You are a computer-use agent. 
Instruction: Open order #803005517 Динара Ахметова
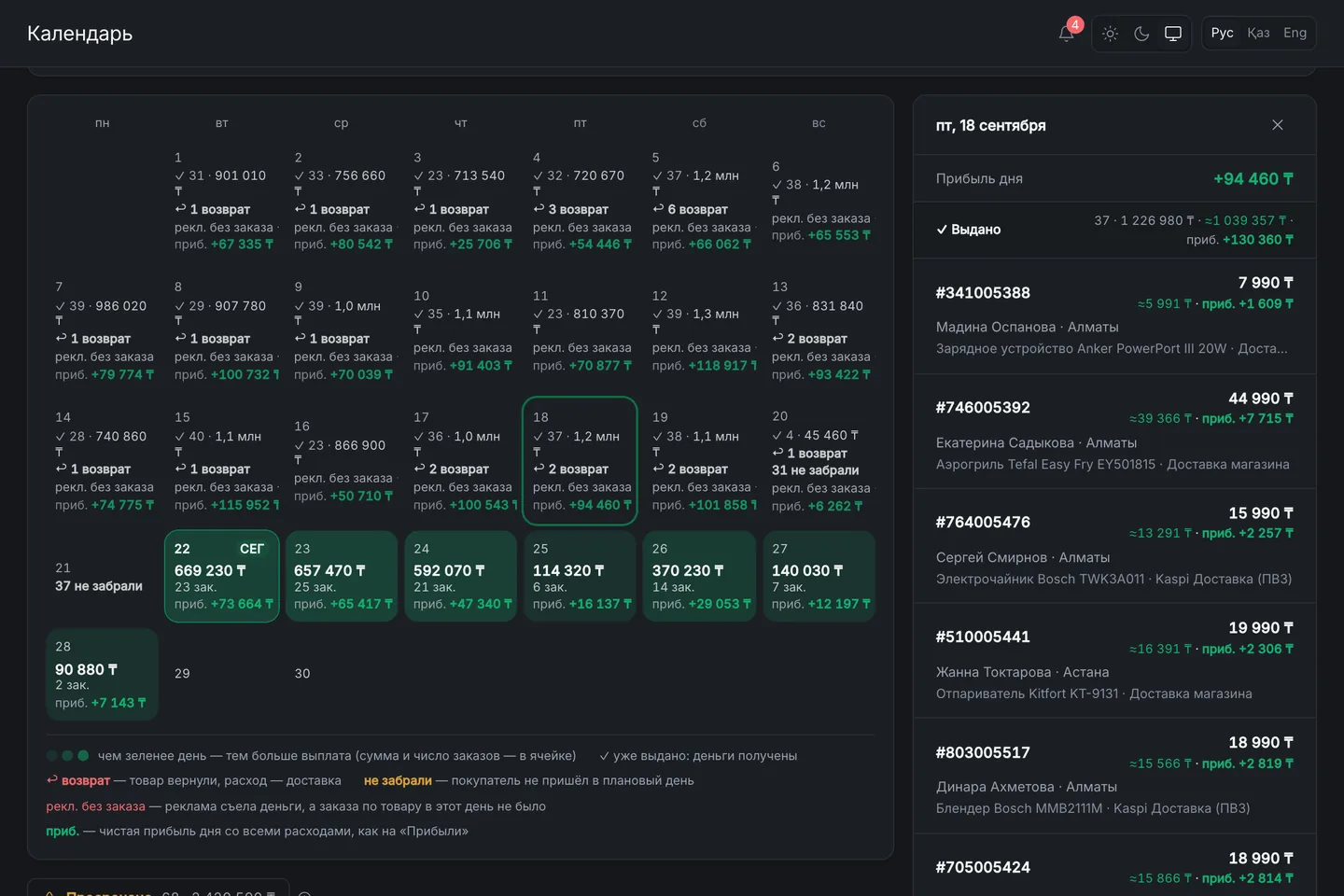1114,776
